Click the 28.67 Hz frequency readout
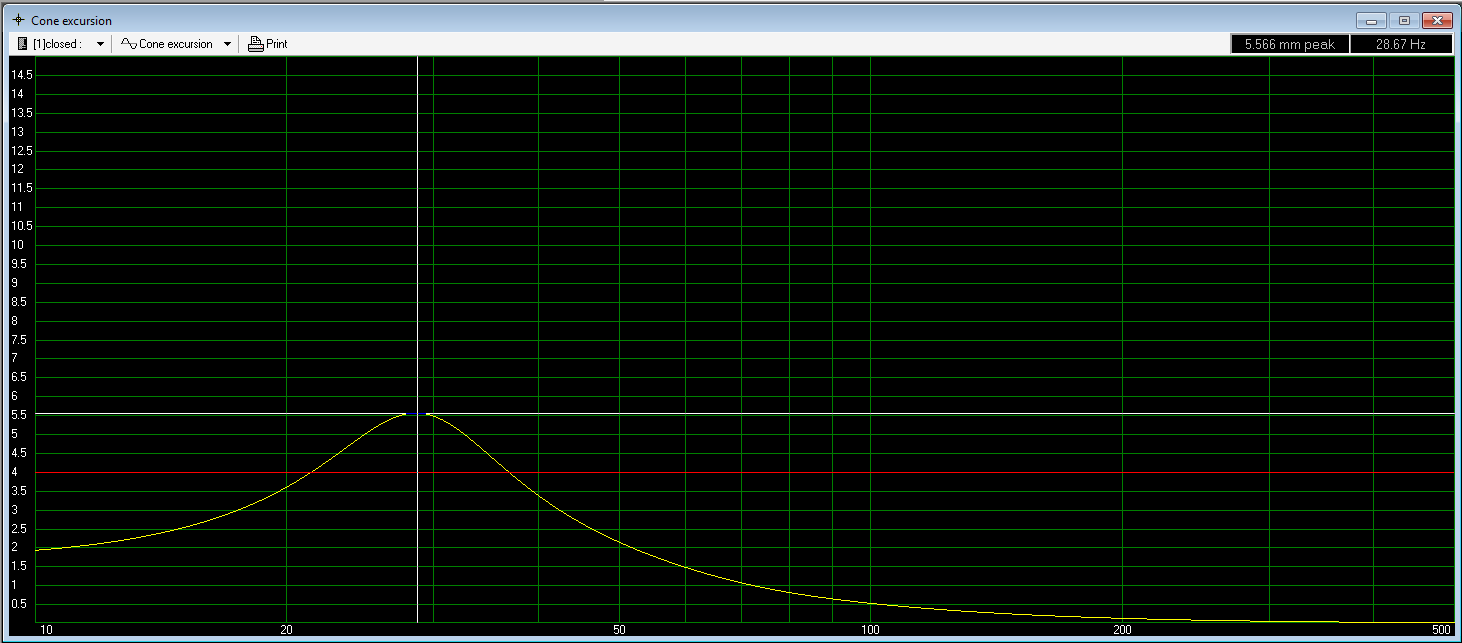This screenshot has width=1462, height=643. [1400, 44]
